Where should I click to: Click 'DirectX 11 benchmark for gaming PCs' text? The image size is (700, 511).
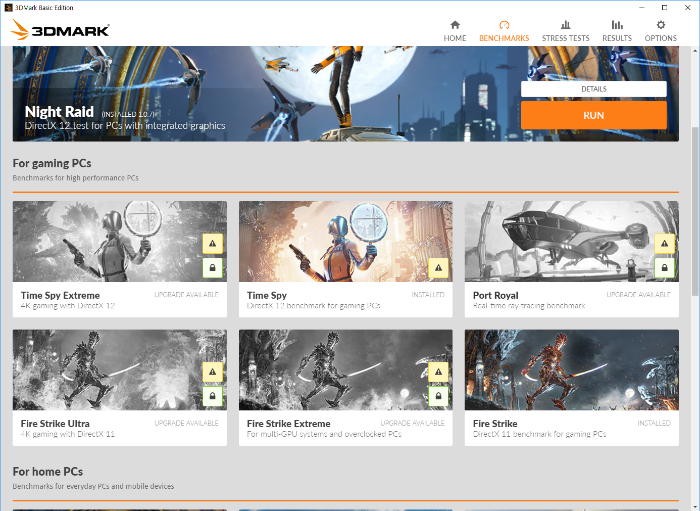click(539, 434)
